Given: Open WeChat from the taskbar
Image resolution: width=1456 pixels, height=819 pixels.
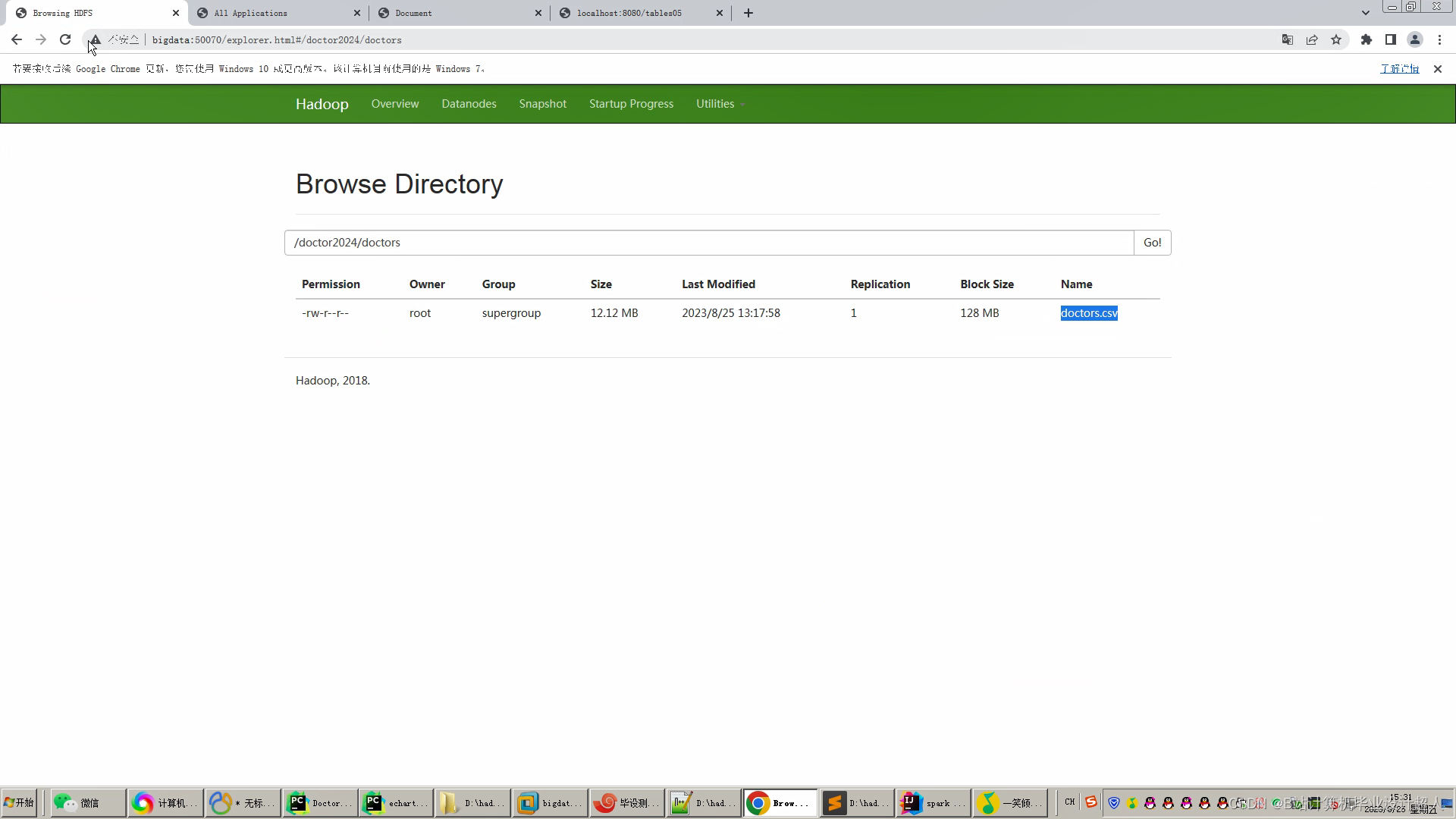Looking at the screenshot, I should 85,803.
